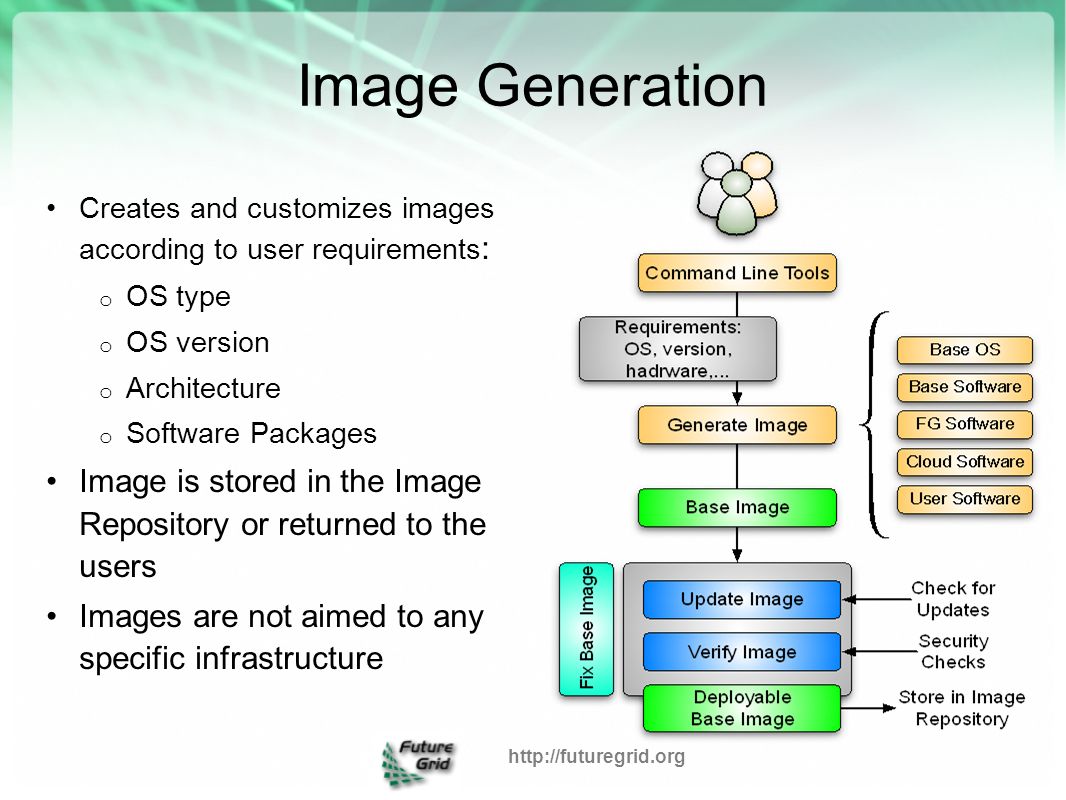Select the Command Line Tools box
This screenshot has width=1066, height=800.
tap(737, 273)
